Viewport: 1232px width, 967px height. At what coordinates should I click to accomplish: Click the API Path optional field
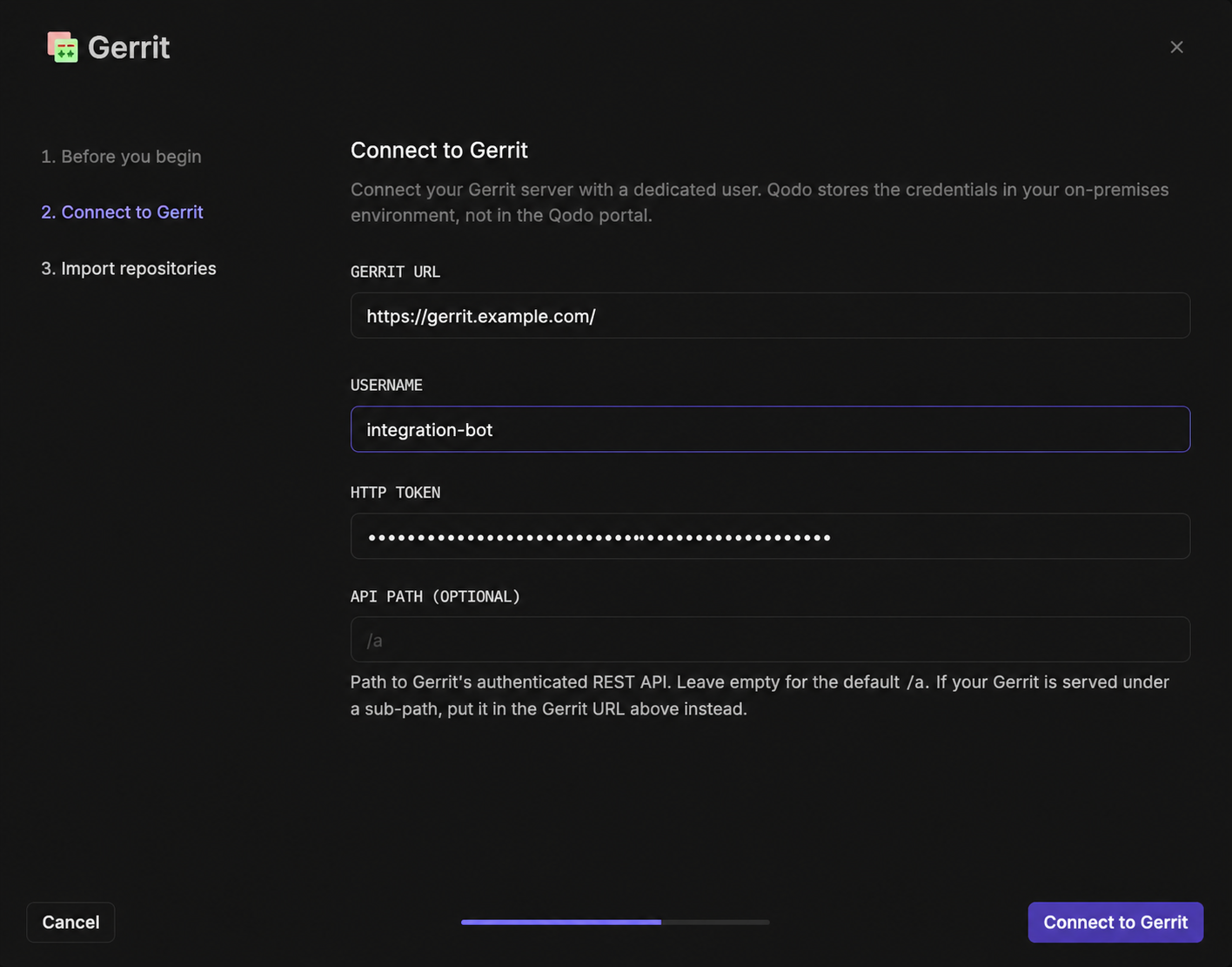pos(770,640)
